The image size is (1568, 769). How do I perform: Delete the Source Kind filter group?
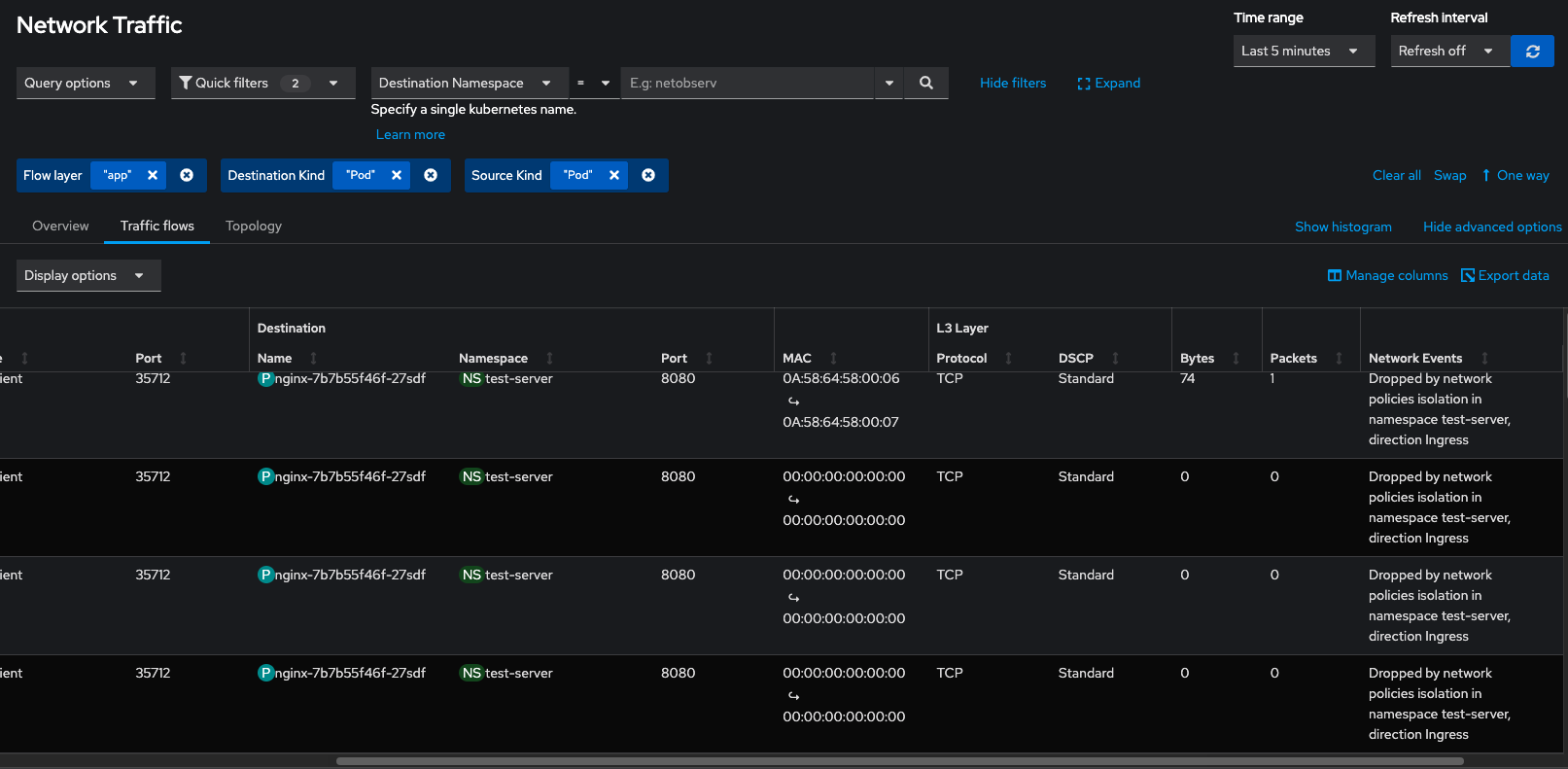(x=648, y=176)
